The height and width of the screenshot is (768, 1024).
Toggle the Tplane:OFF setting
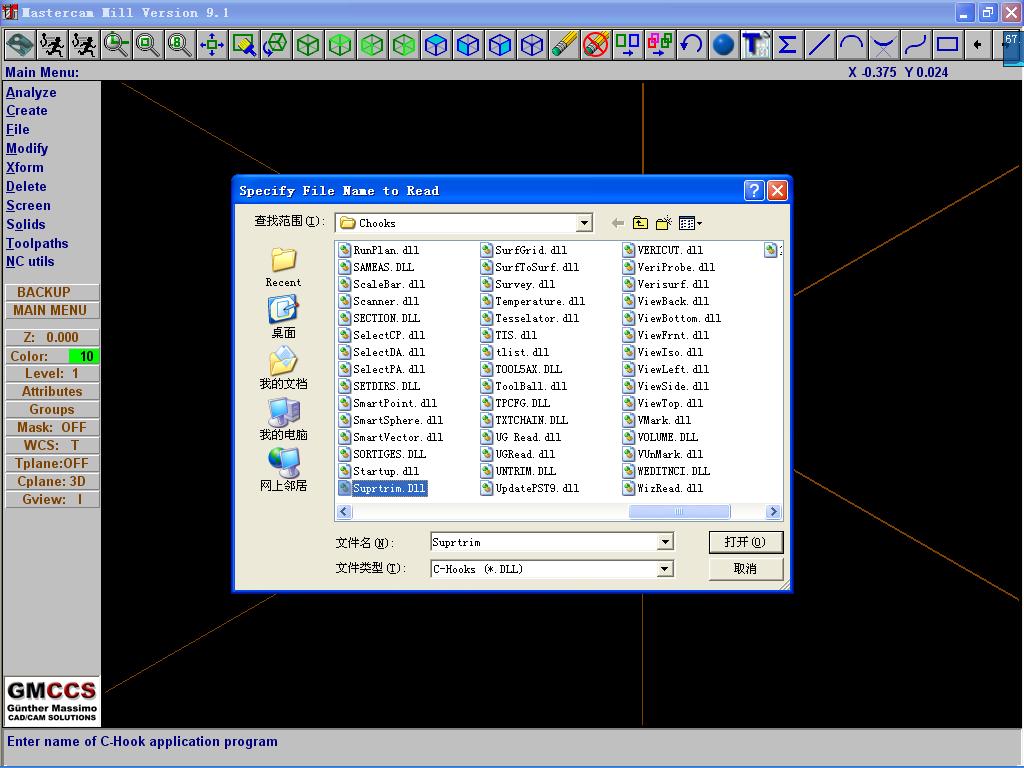tap(52, 463)
